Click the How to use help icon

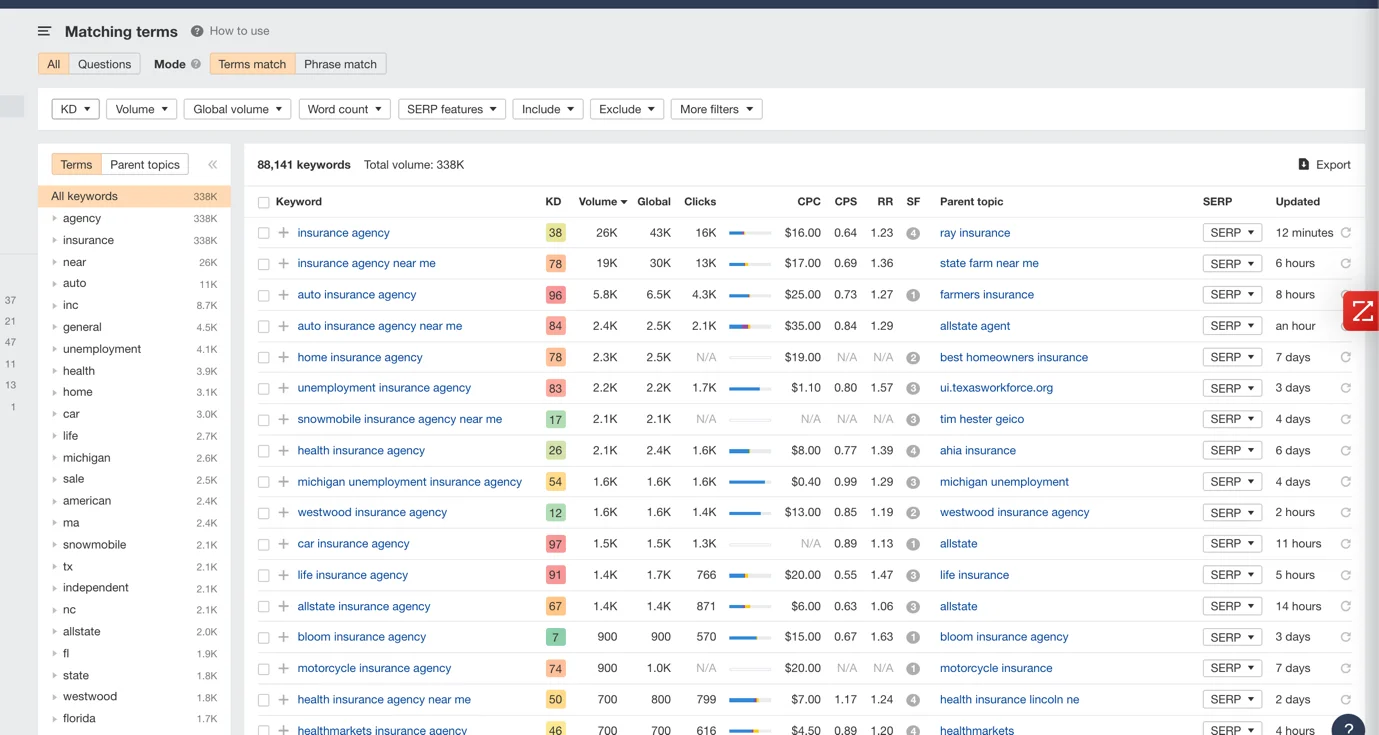(x=197, y=31)
